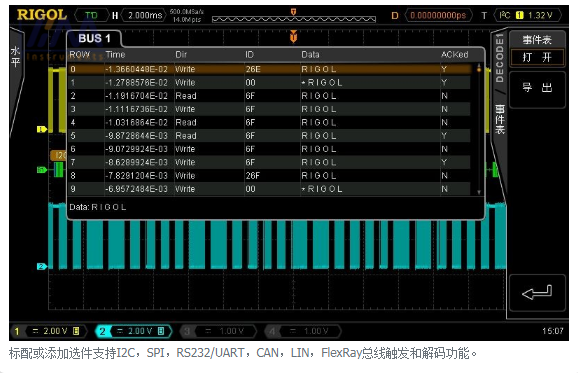The width and height of the screenshot is (578, 373).
Task: Enable channel 3 1.00 V indicator
Action: (218, 331)
